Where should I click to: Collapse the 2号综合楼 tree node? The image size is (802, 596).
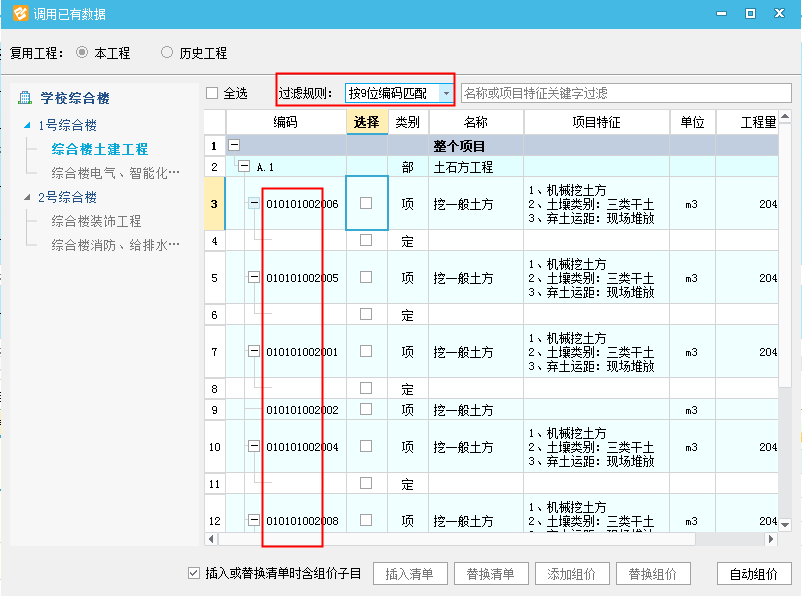(28, 198)
